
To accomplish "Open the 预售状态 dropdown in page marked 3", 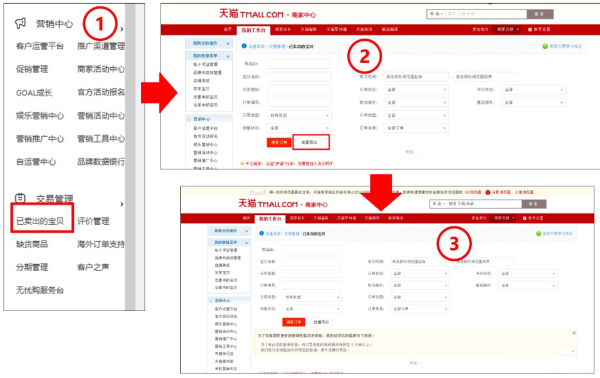I will [312, 309].
